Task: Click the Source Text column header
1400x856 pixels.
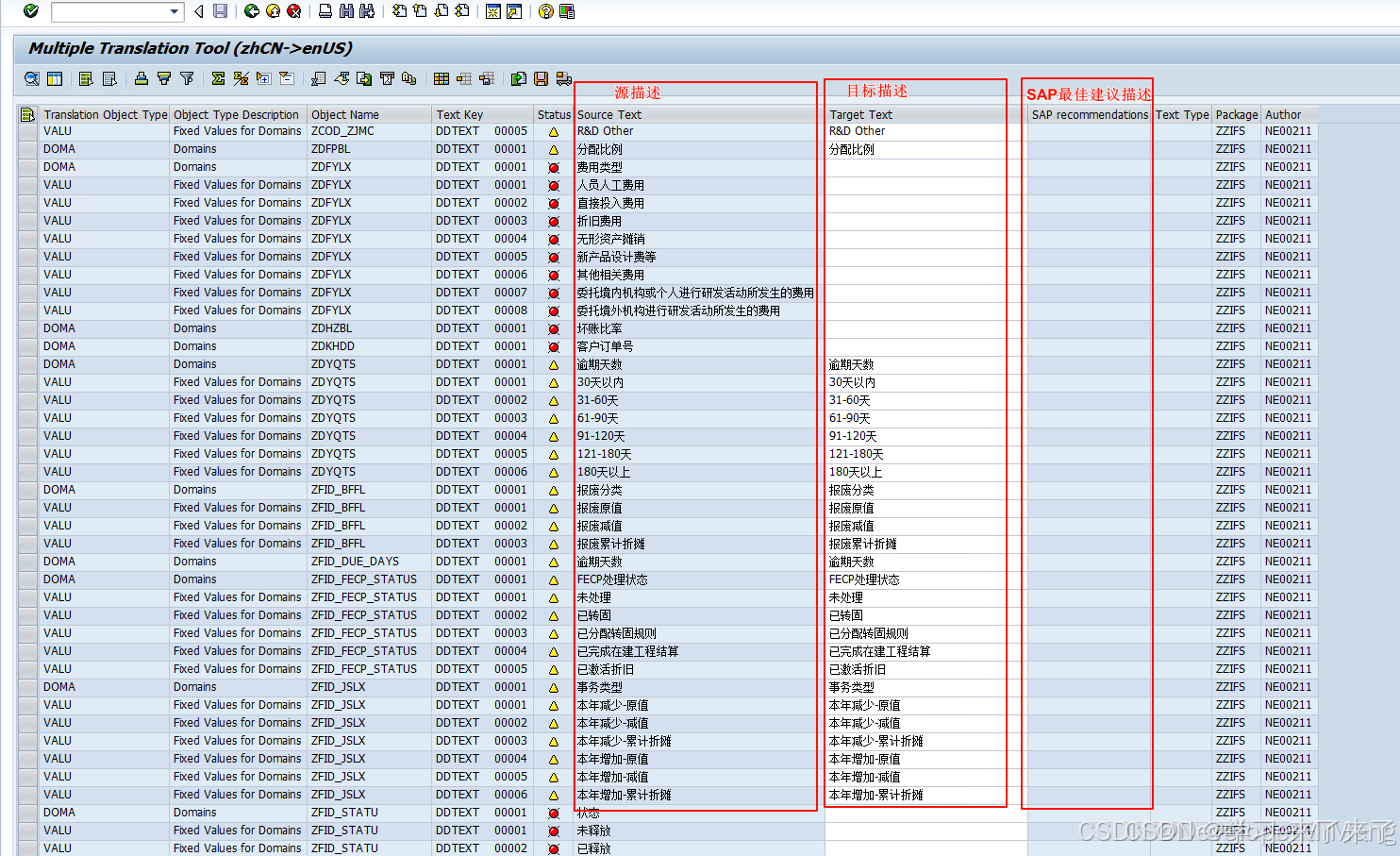Action: pos(697,114)
